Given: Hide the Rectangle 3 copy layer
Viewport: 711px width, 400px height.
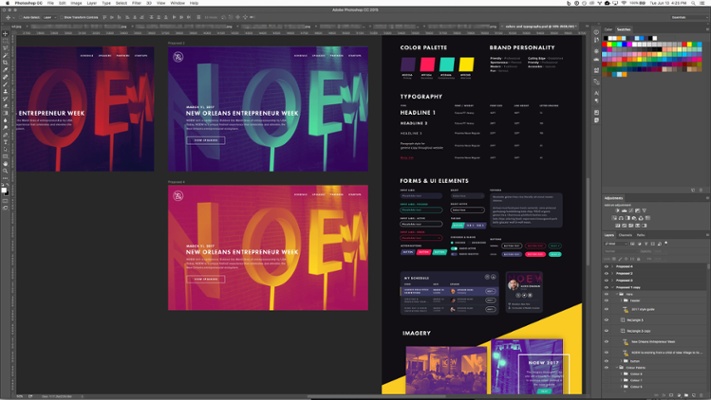Looking at the screenshot, I should pyautogui.click(x=607, y=331).
